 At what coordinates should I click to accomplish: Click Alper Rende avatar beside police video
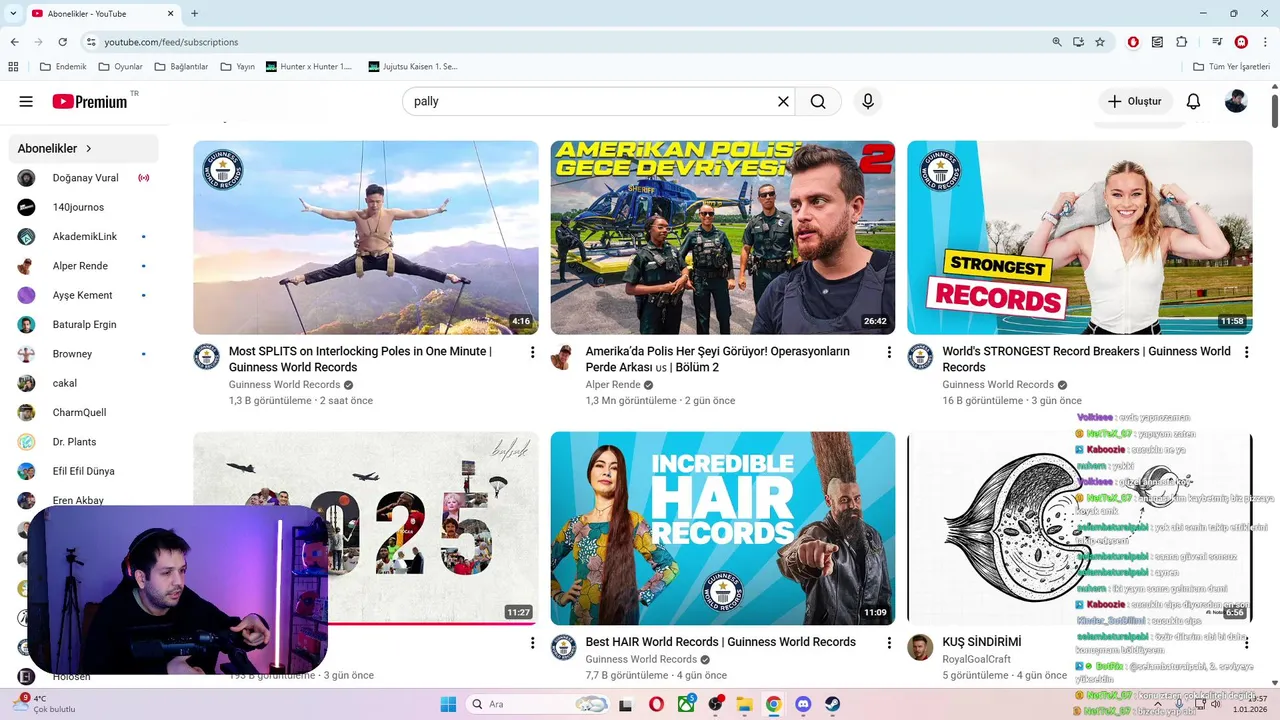(x=563, y=357)
